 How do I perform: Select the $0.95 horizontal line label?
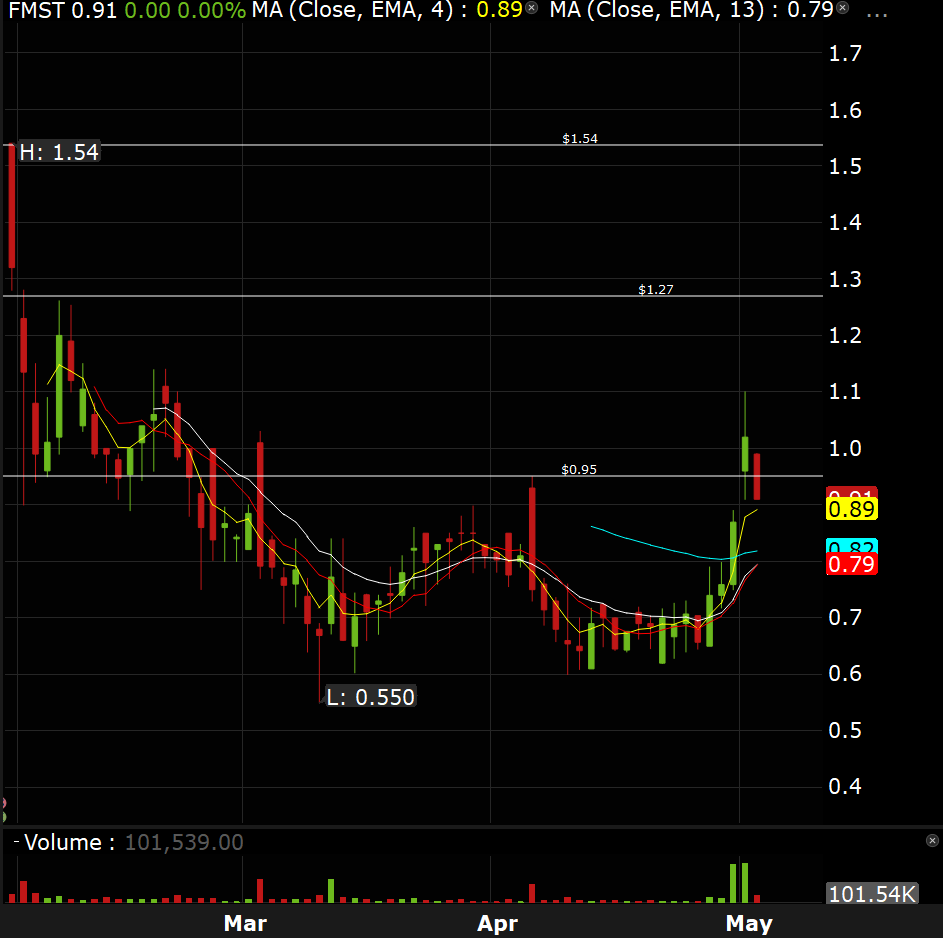[578, 468]
